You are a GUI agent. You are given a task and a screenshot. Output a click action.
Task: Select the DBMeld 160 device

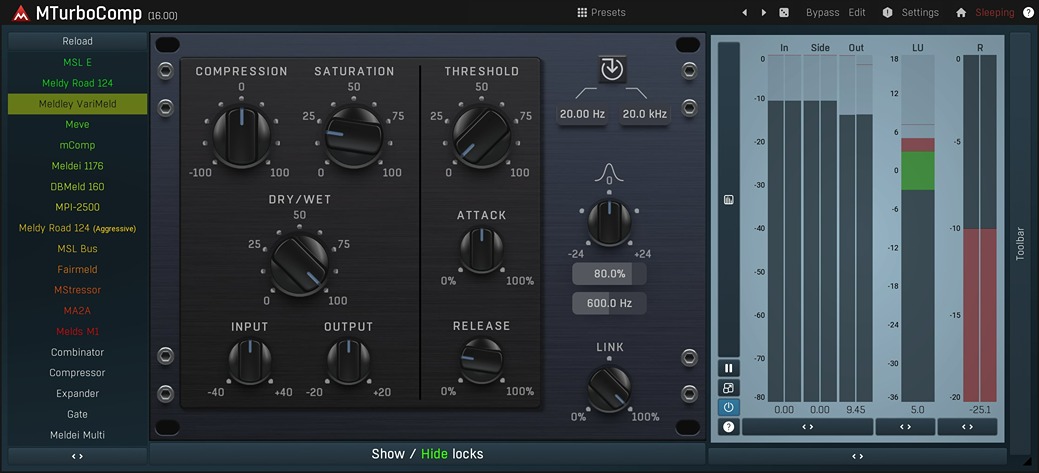[x=78, y=187]
